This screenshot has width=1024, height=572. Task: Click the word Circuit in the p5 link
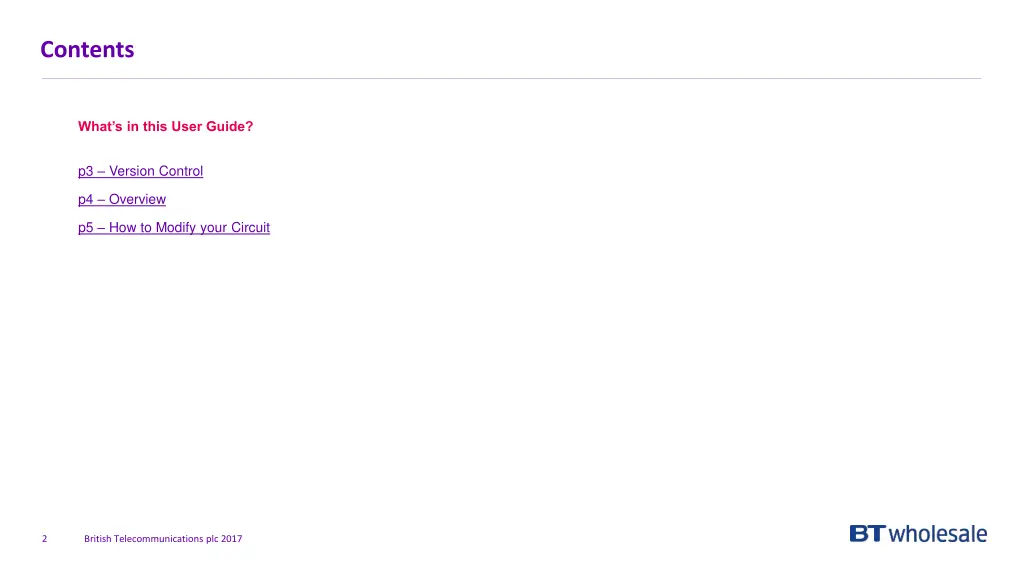250,227
